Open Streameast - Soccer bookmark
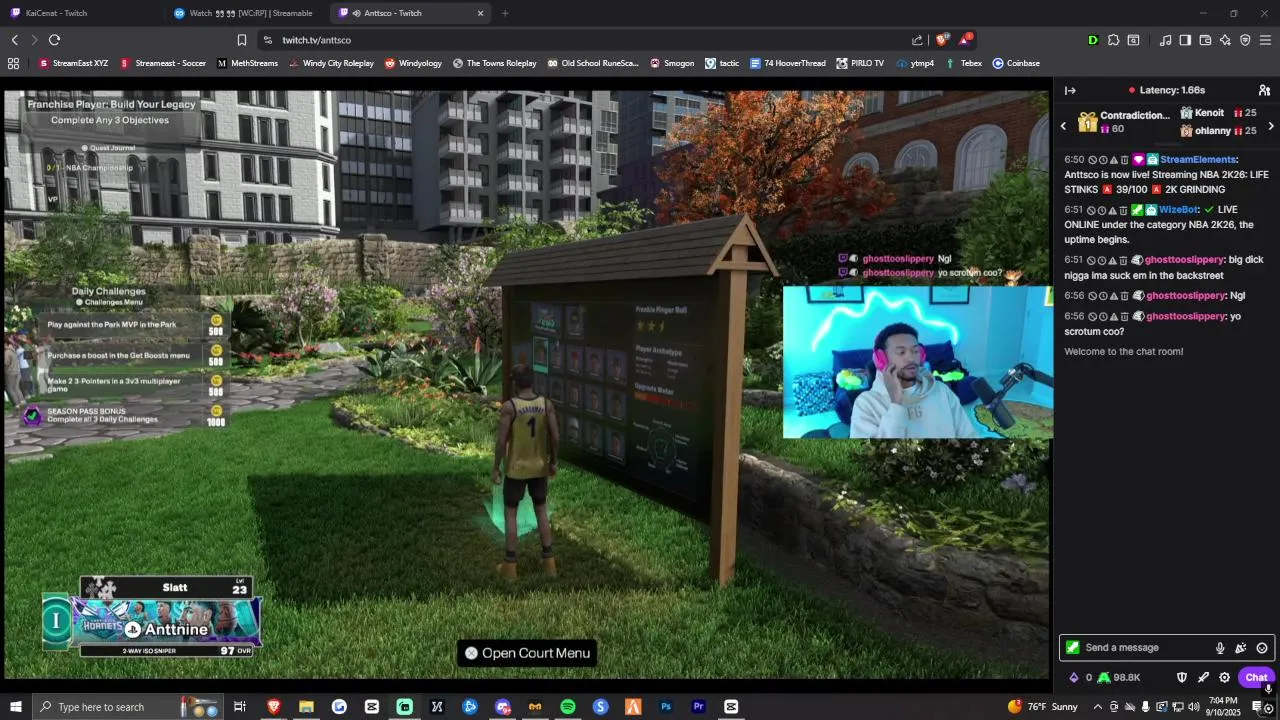This screenshot has height=720, width=1280. click(163, 63)
